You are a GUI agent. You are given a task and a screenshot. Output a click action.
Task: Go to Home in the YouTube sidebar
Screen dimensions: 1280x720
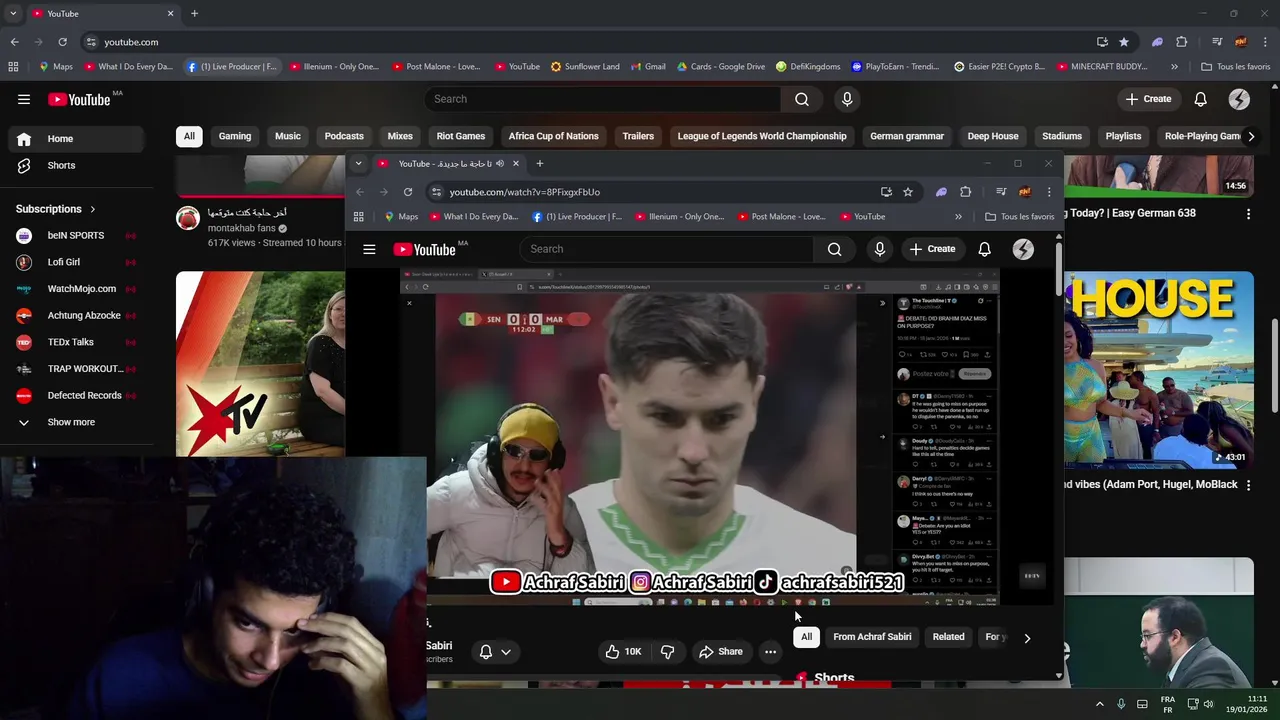(76, 139)
